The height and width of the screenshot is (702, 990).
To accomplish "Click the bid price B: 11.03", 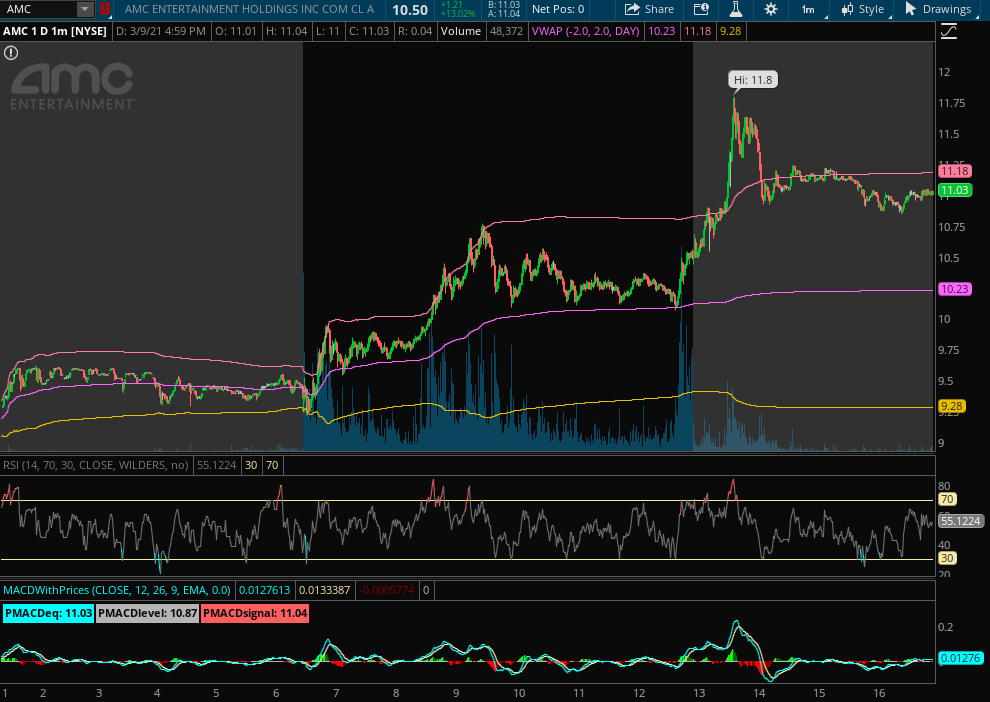I will (504, 5).
